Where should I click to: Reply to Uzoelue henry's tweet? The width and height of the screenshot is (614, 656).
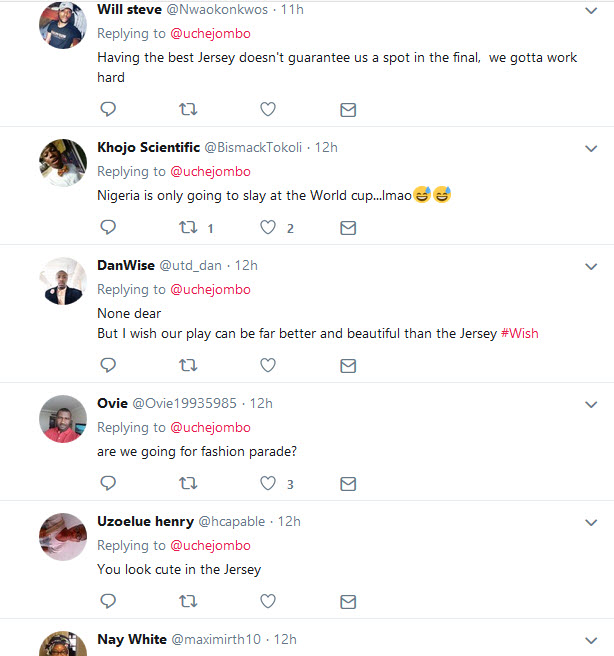108,601
